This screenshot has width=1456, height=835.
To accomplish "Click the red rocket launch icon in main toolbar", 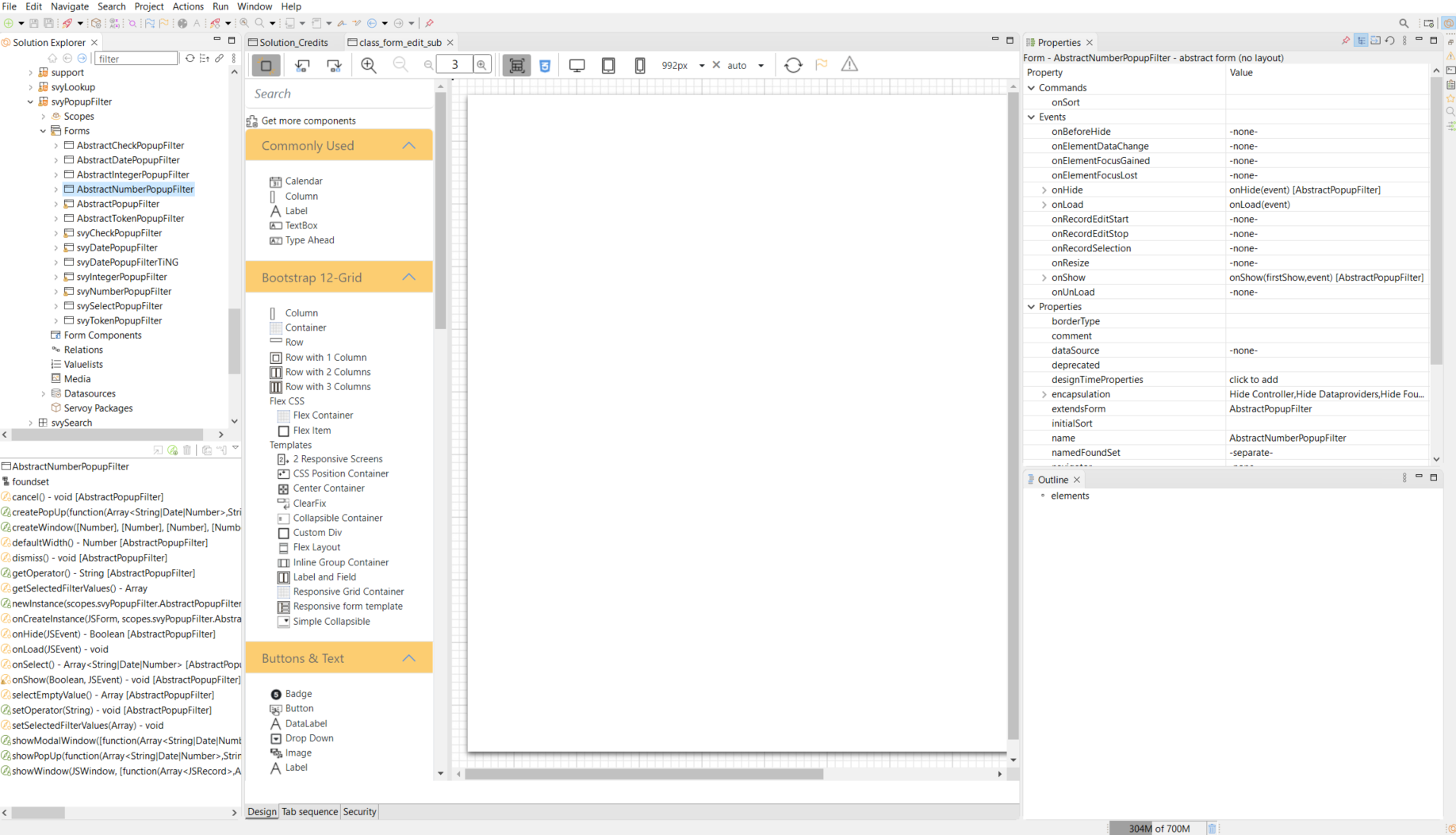I will 67,23.
